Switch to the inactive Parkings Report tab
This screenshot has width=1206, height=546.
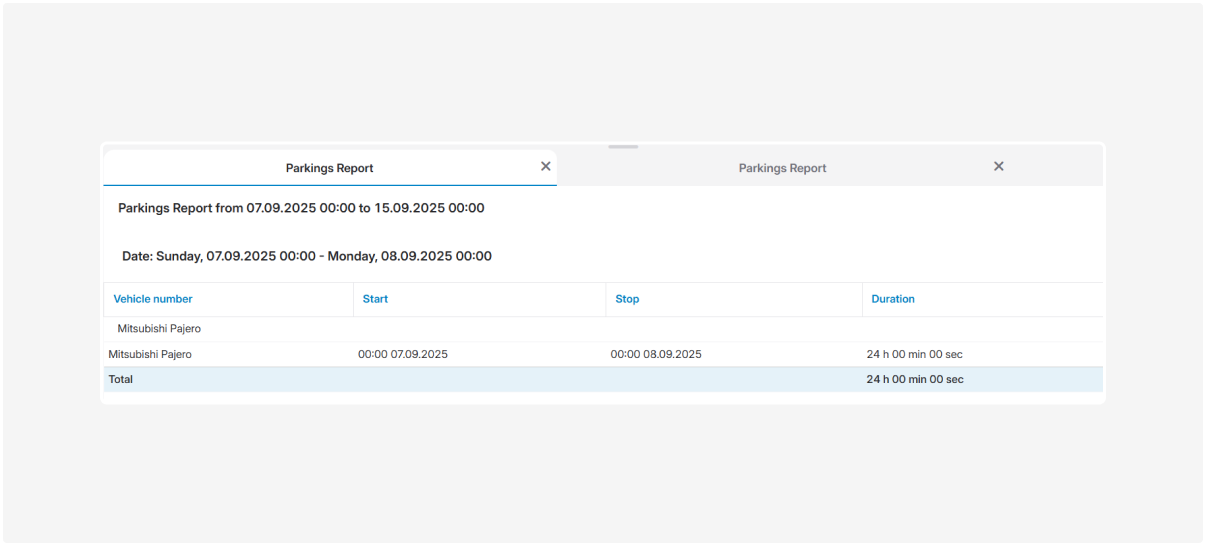pos(782,168)
